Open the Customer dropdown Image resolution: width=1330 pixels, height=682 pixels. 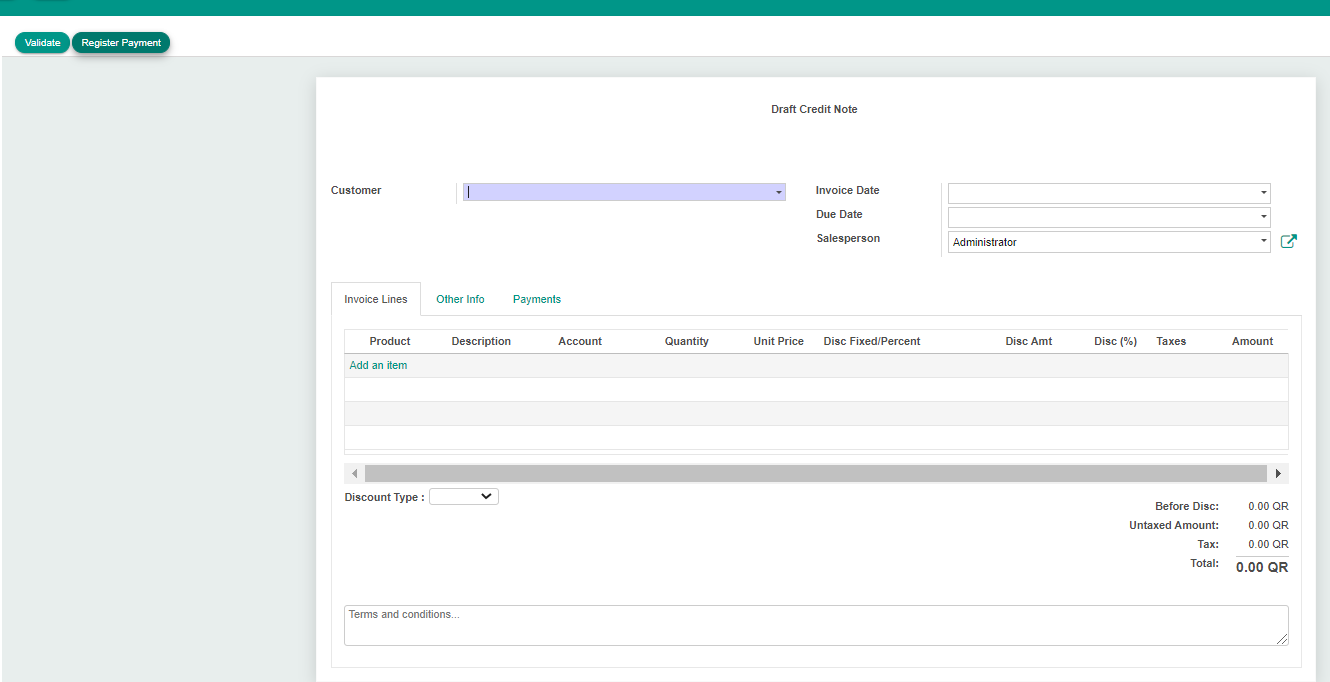click(x=778, y=192)
